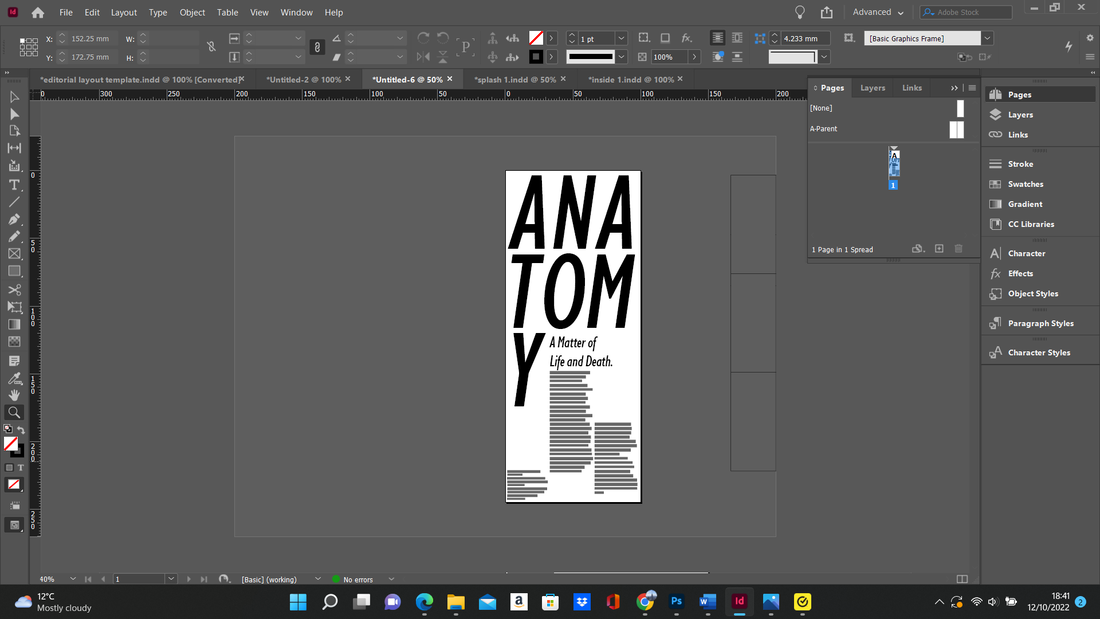This screenshot has width=1100, height=619.
Task: Choose the Free Transform tool
Action: click(x=14, y=307)
